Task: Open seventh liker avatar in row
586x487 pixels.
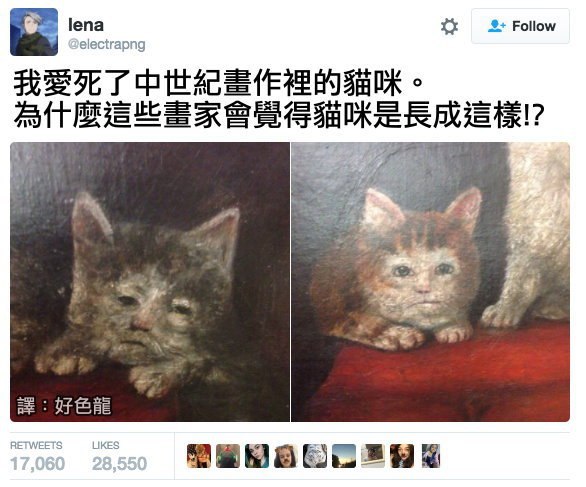Action: (x=373, y=456)
